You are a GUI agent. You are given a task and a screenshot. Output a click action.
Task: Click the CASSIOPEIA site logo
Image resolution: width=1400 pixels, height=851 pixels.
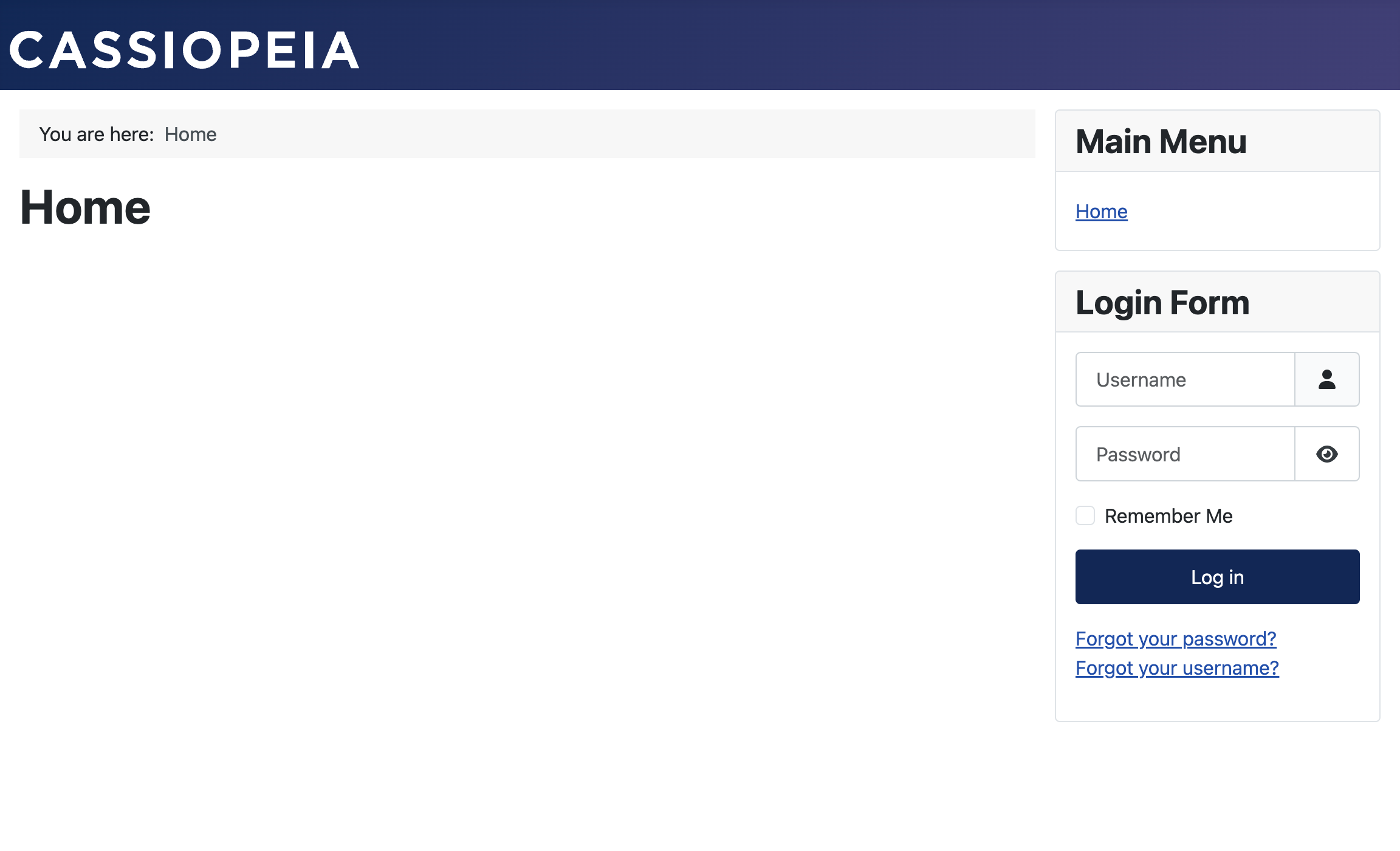pos(184,50)
